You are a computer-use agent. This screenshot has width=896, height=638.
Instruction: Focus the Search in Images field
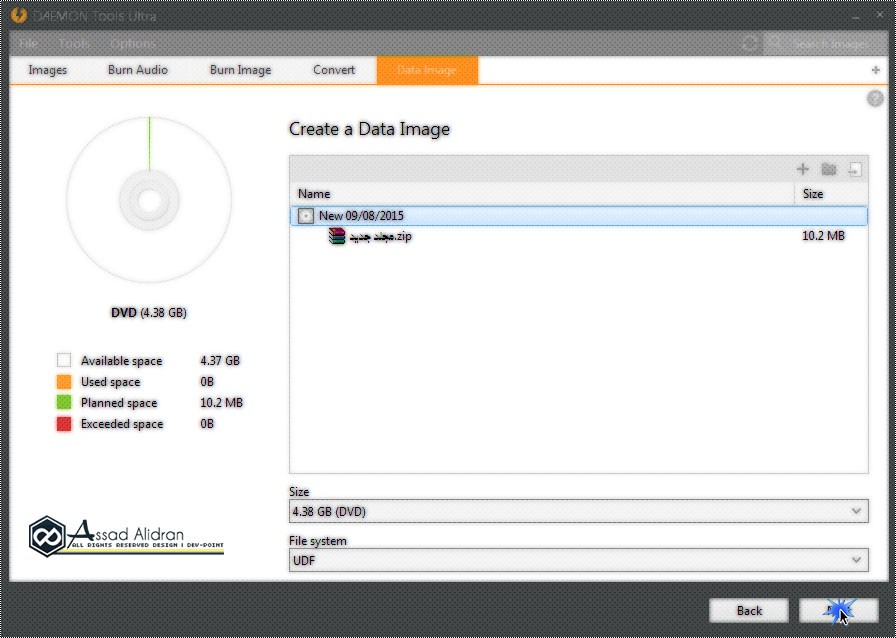click(x=825, y=43)
